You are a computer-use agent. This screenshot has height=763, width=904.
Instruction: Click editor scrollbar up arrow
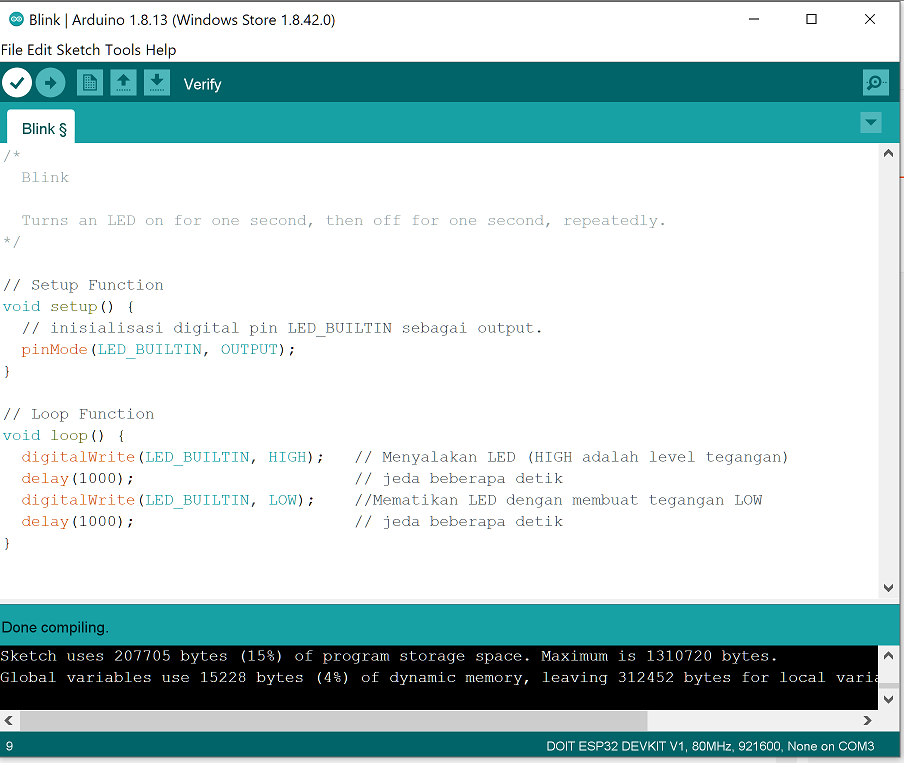click(888, 153)
